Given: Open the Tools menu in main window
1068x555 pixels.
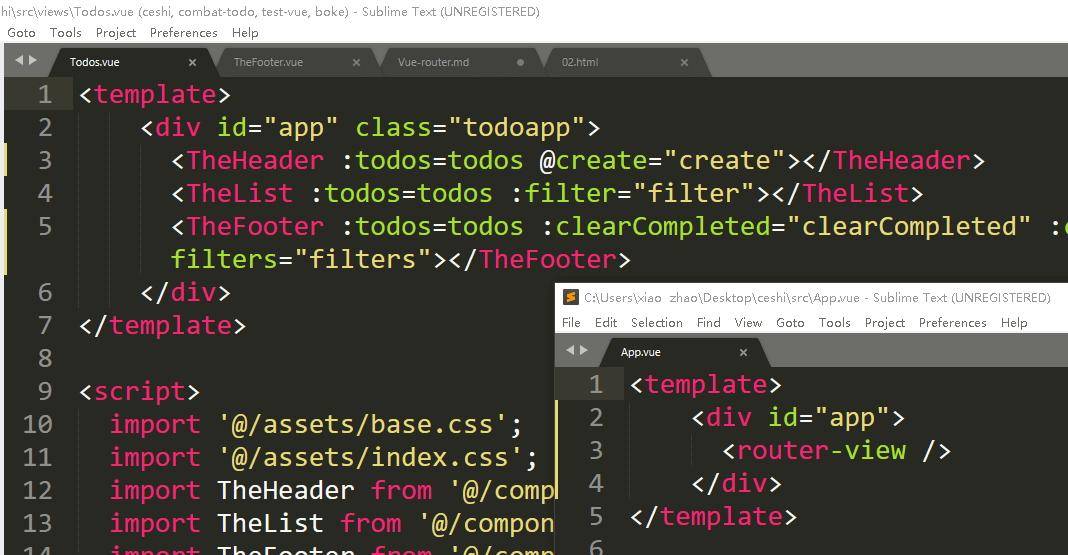Looking at the screenshot, I should click(x=66, y=33).
